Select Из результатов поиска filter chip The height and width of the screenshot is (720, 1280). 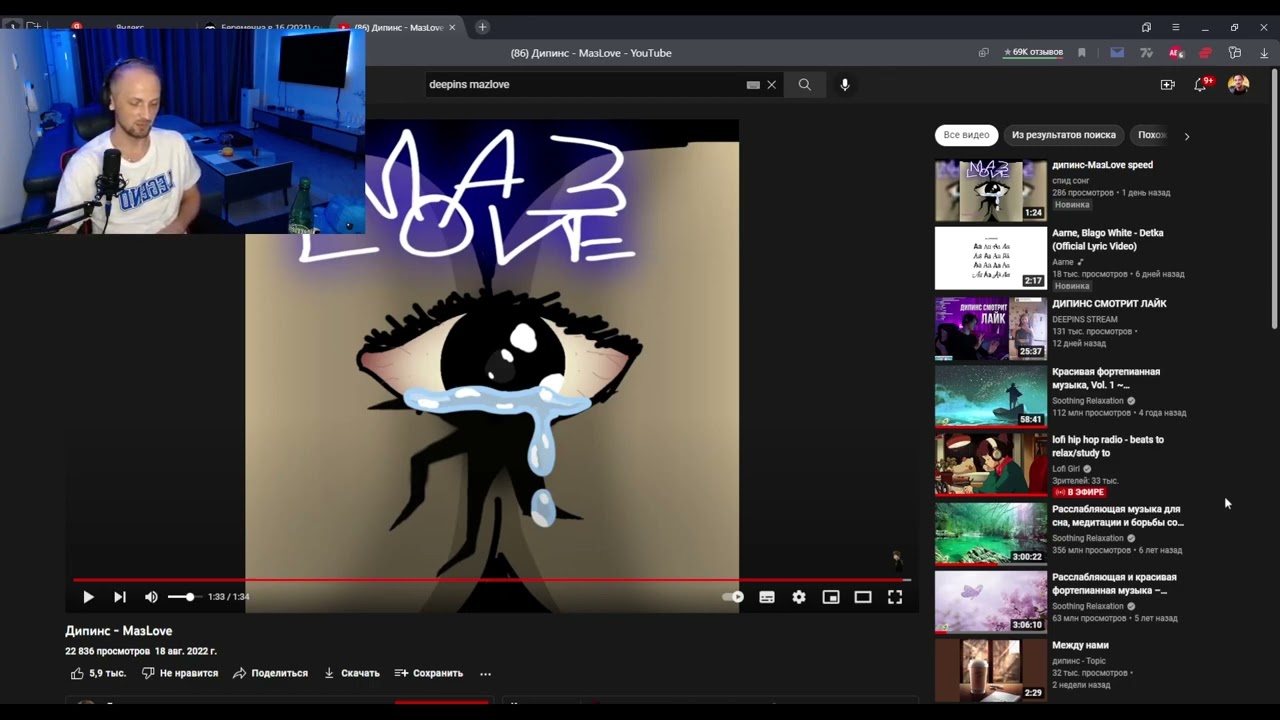click(x=1063, y=135)
